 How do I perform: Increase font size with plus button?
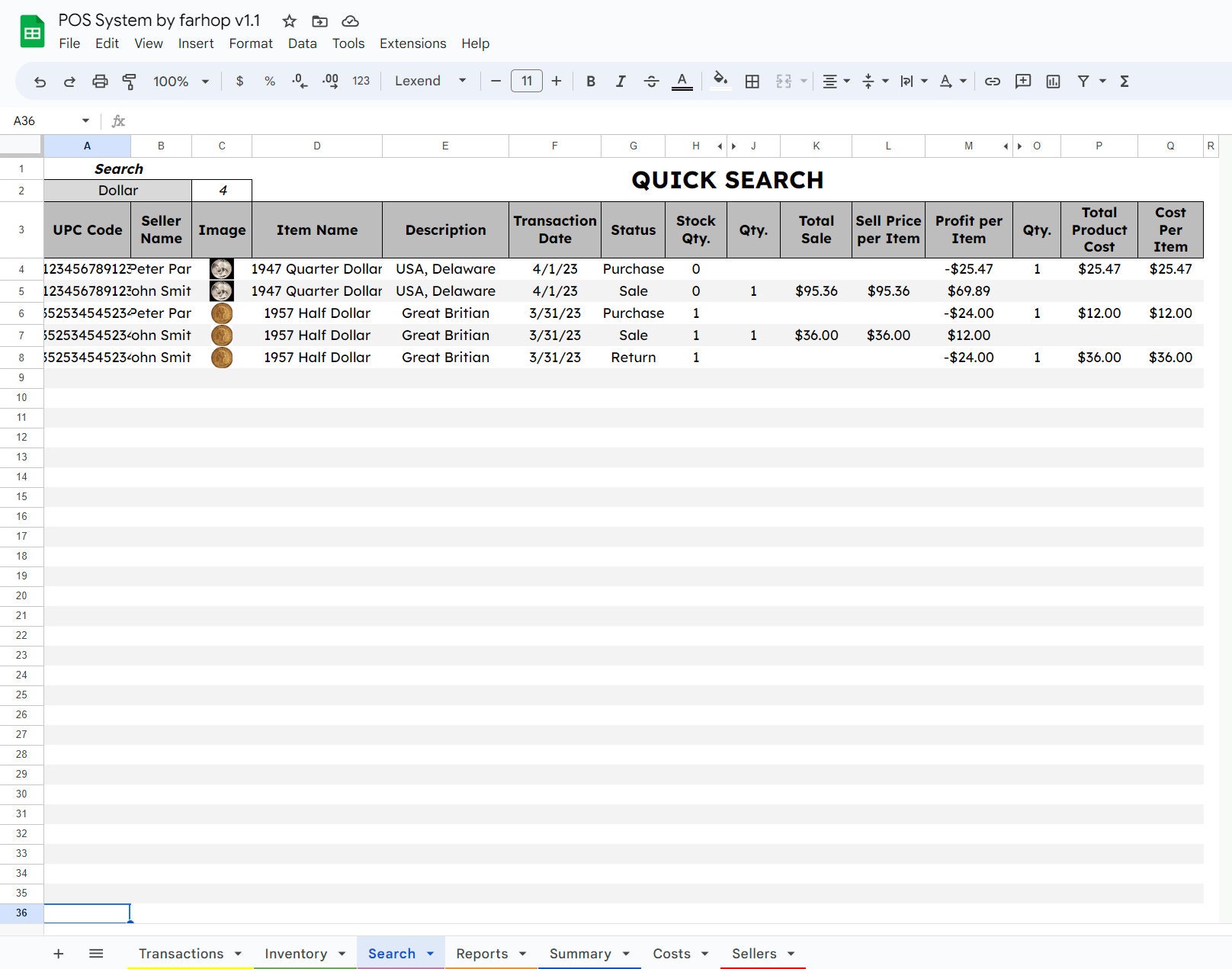pyautogui.click(x=557, y=82)
